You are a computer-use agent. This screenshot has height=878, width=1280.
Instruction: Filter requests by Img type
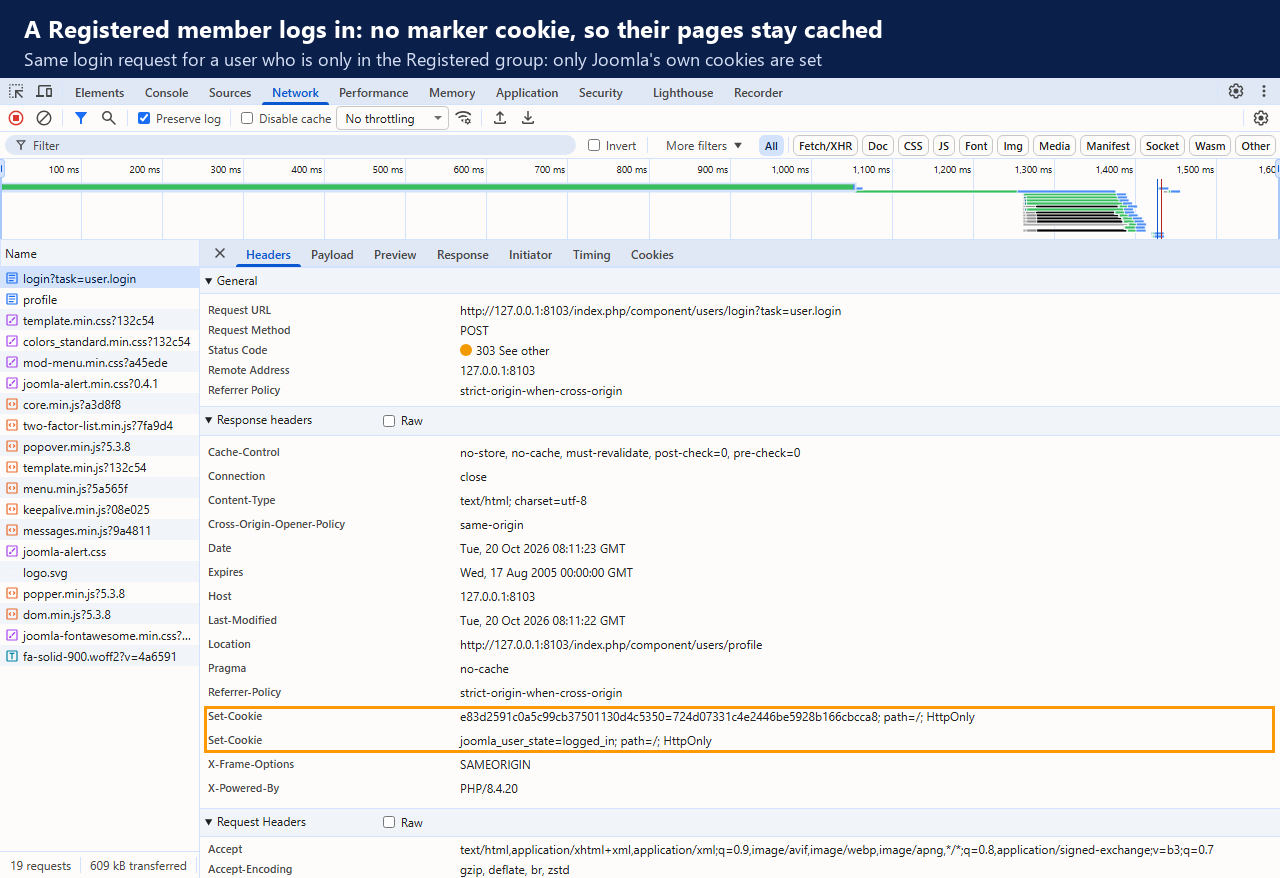tap(1013, 146)
